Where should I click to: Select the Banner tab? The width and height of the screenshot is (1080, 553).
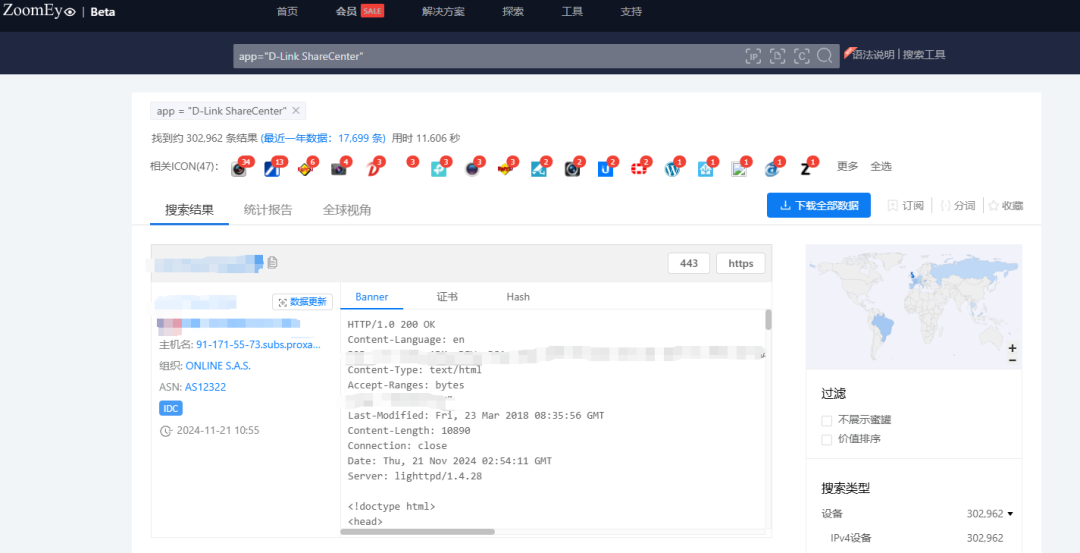(372, 297)
